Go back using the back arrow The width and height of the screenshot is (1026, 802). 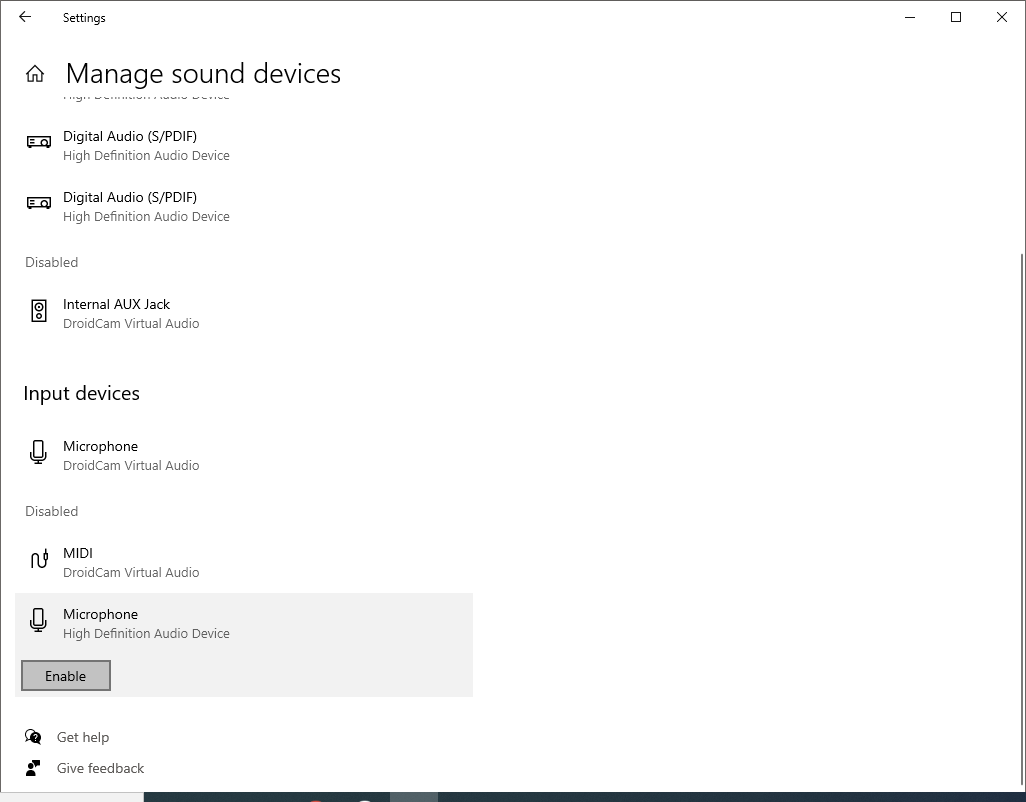coord(25,17)
